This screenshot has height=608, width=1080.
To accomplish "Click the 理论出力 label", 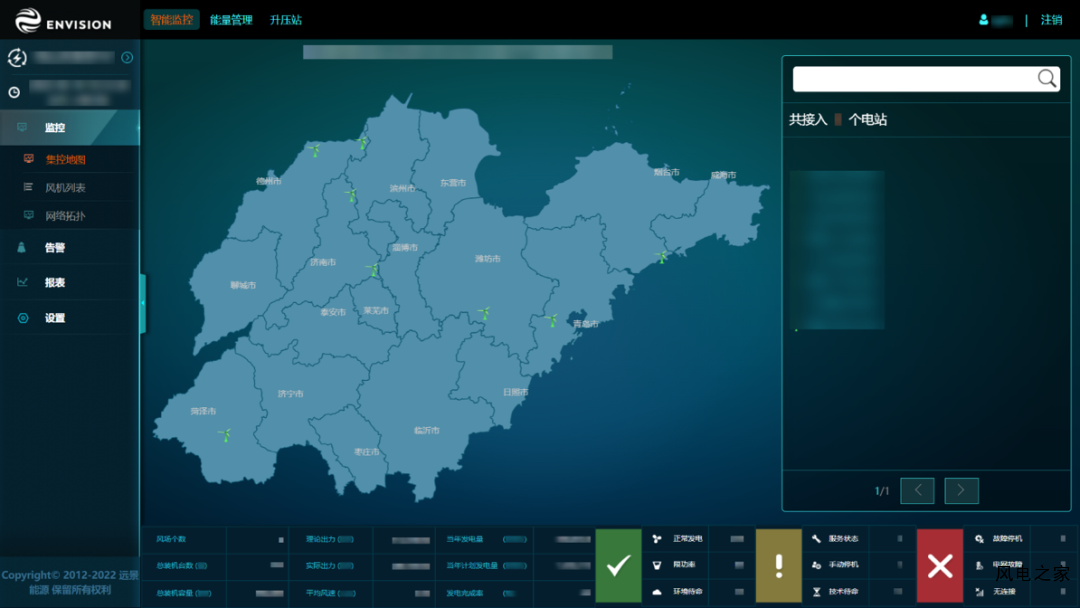I will click(329, 539).
